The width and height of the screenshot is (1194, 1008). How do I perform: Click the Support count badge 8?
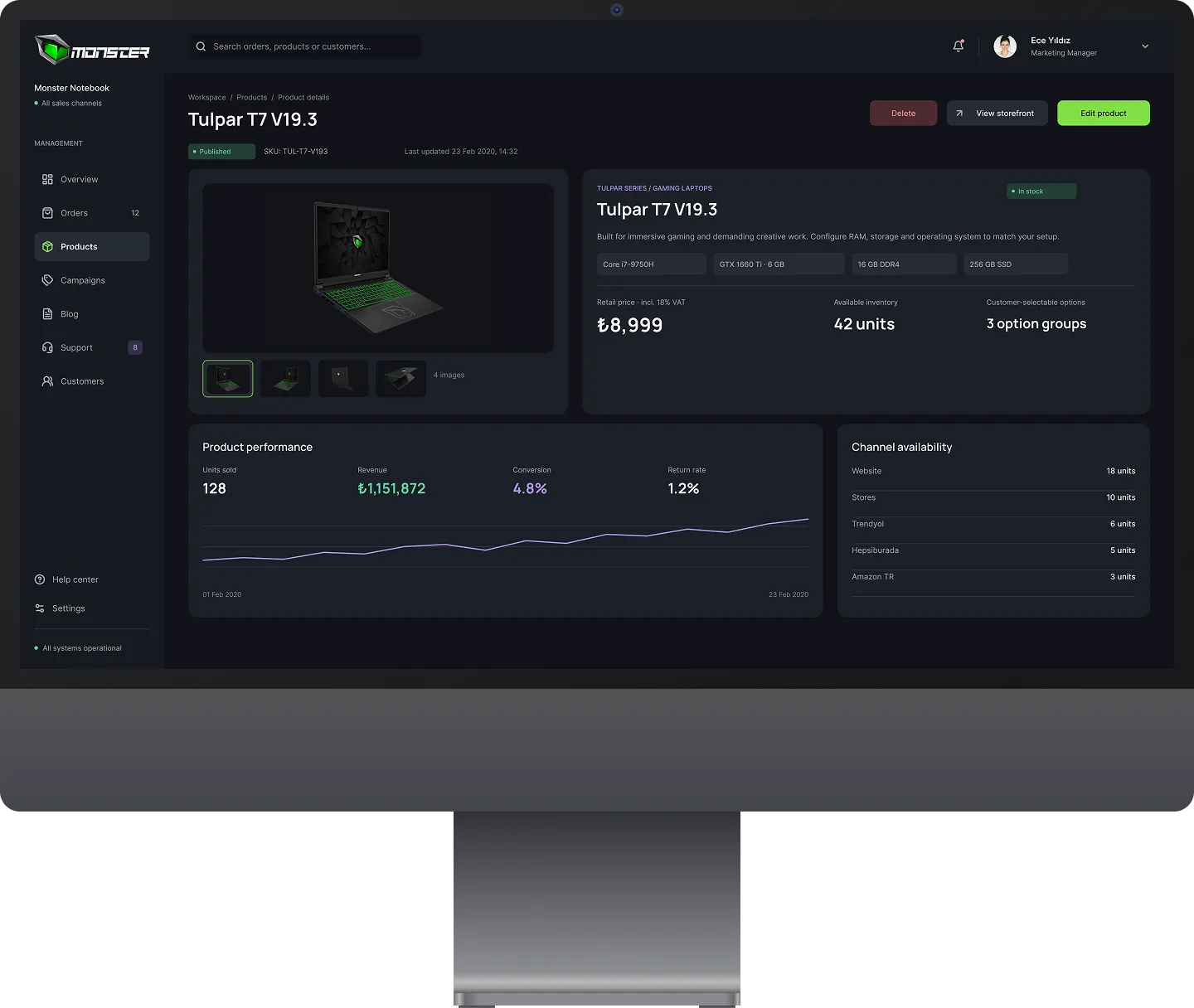[135, 347]
